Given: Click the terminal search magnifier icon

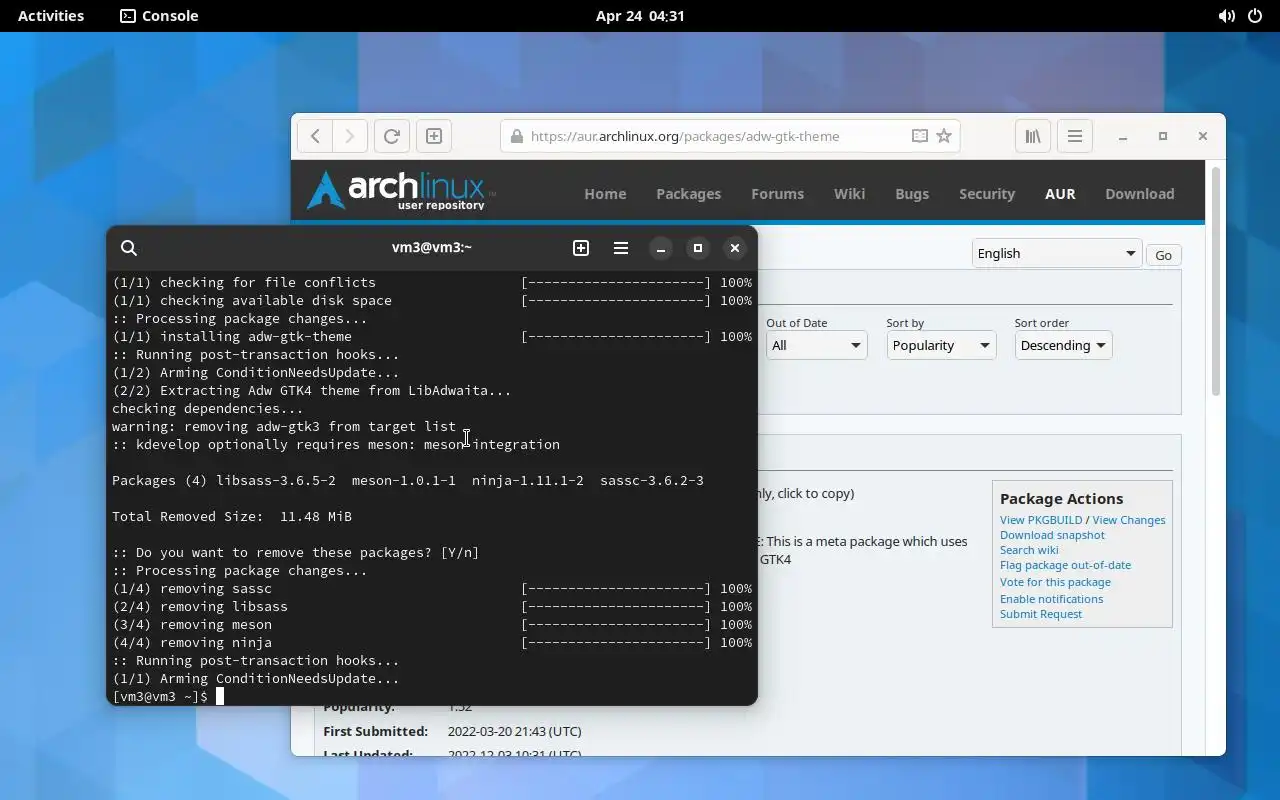Looking at the screenshot, I should (x=129, y=248).
